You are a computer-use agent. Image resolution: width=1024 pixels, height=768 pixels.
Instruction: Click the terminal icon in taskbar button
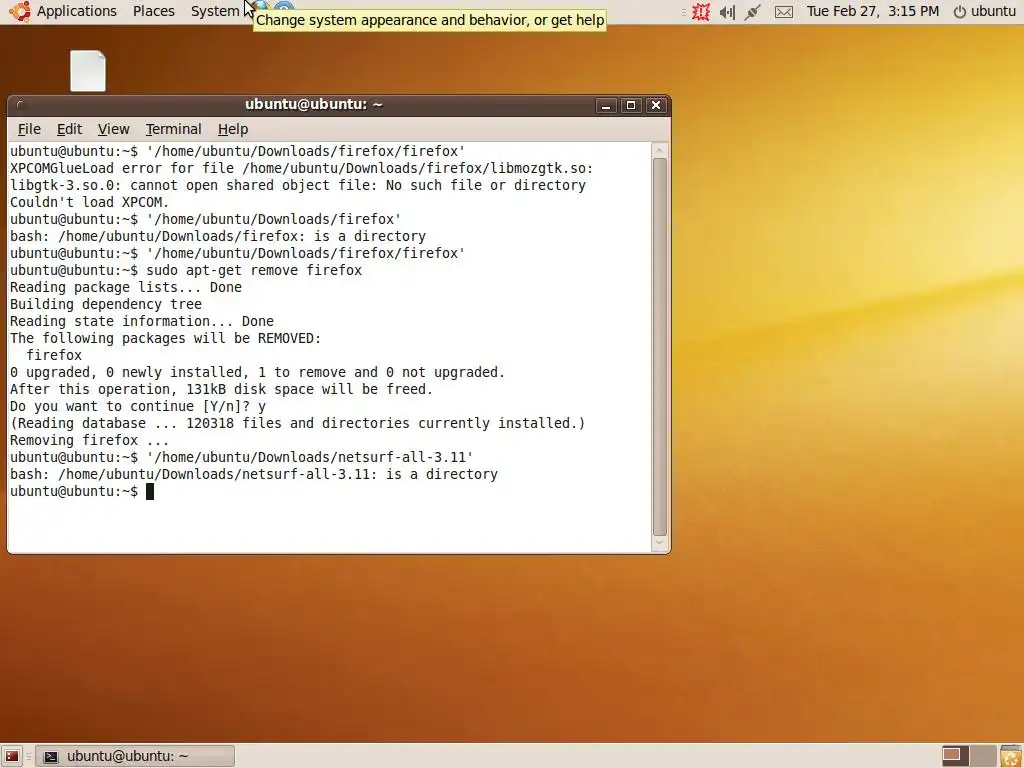pyautogui.click(x=51, y=757)
